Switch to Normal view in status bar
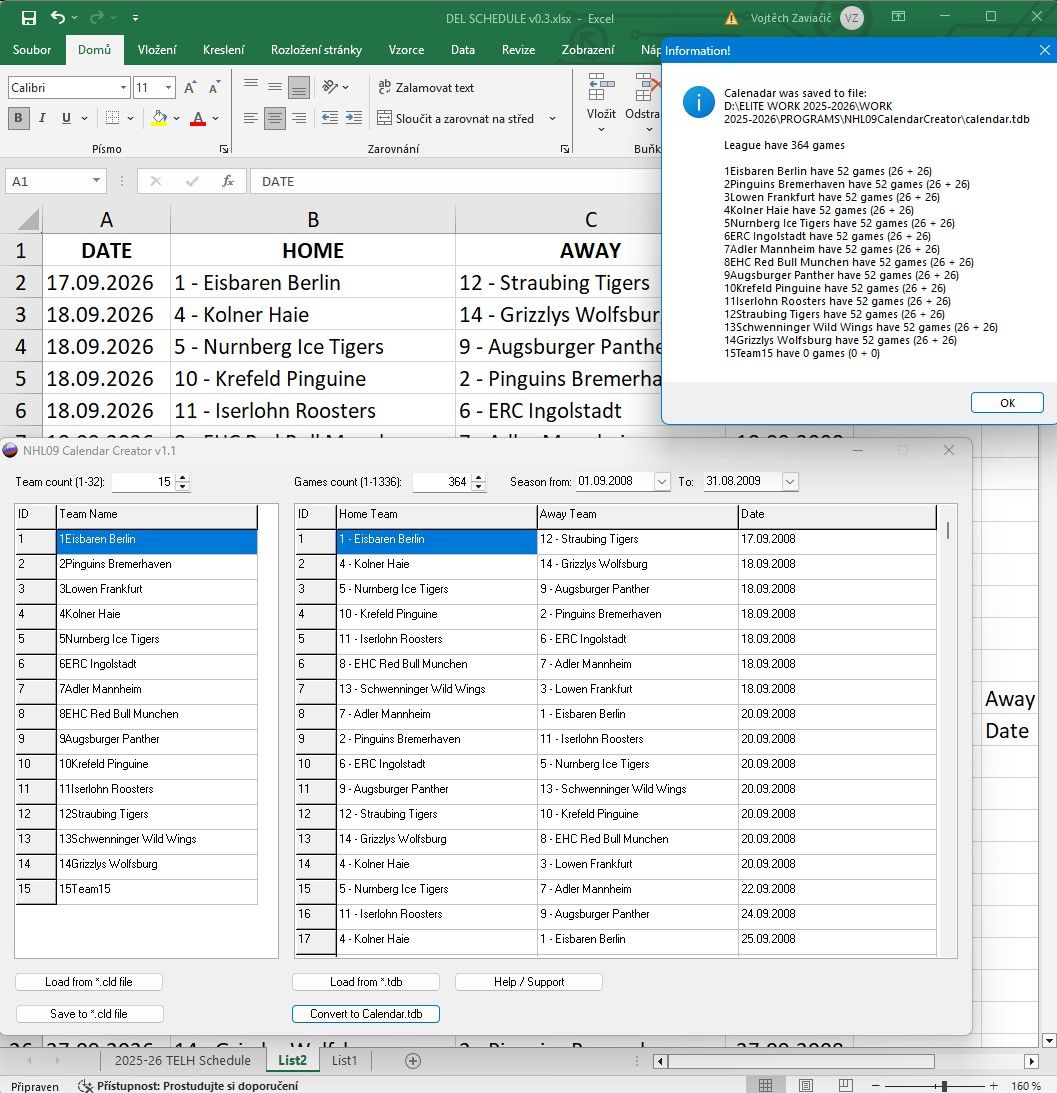The height and width of the screenshot is (1093, 1057). point(765,1085)
